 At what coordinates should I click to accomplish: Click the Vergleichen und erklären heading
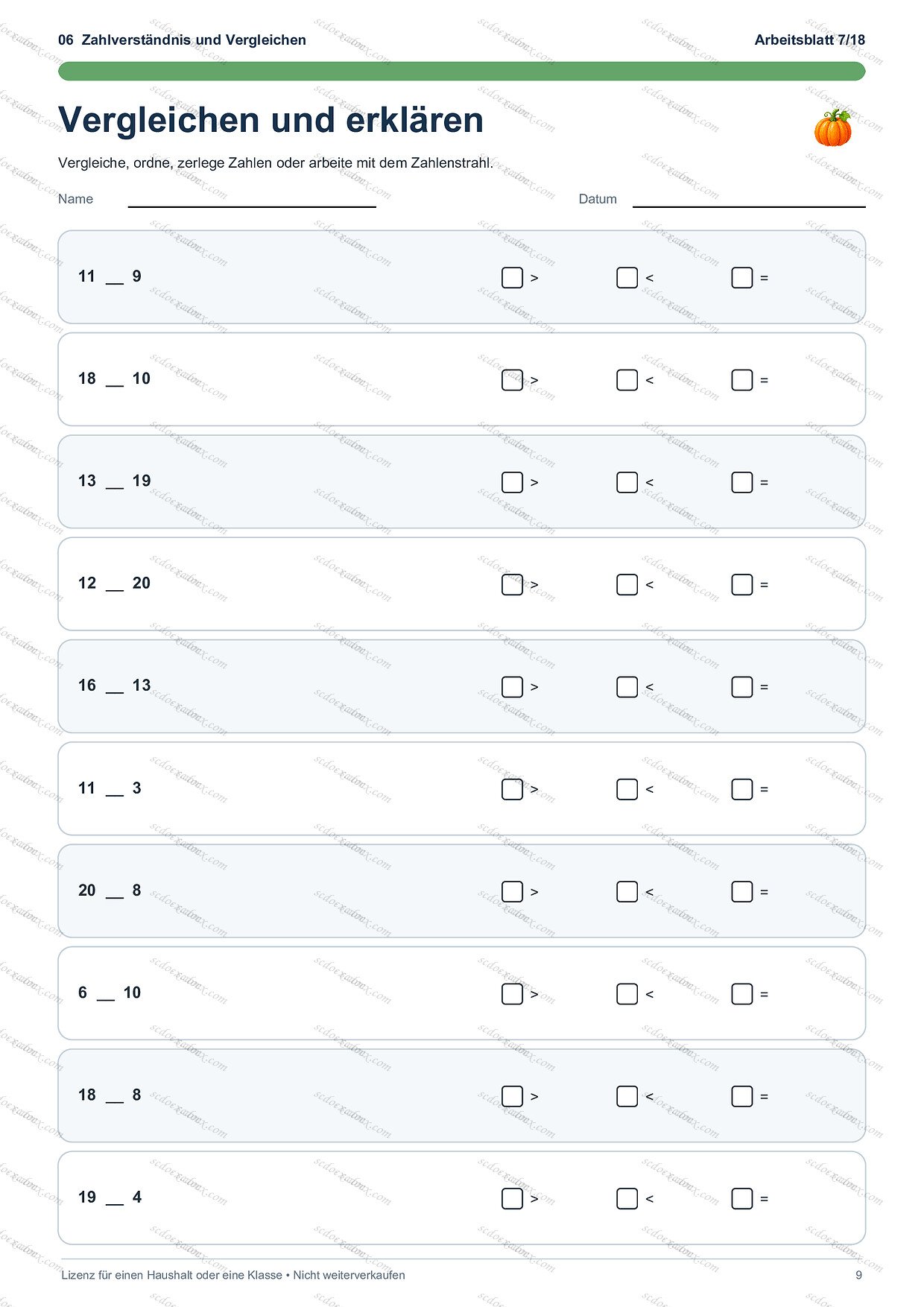pyautogui.click(x=271, y=120)
